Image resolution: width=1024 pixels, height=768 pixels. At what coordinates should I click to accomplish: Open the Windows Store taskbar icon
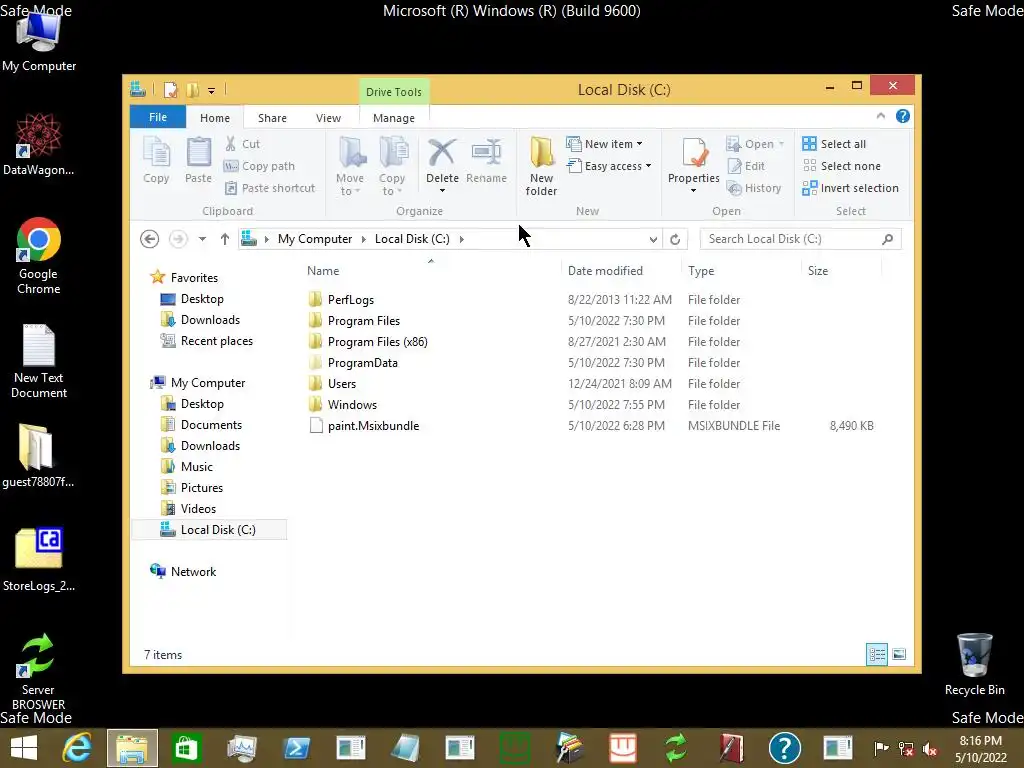[186, 748]
